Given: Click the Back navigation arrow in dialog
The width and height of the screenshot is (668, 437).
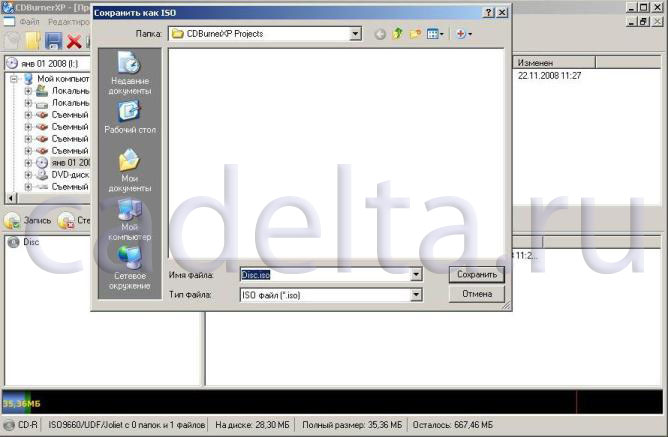Looking at the screenshot, I should pyautogui.click(x=380, y=34).
